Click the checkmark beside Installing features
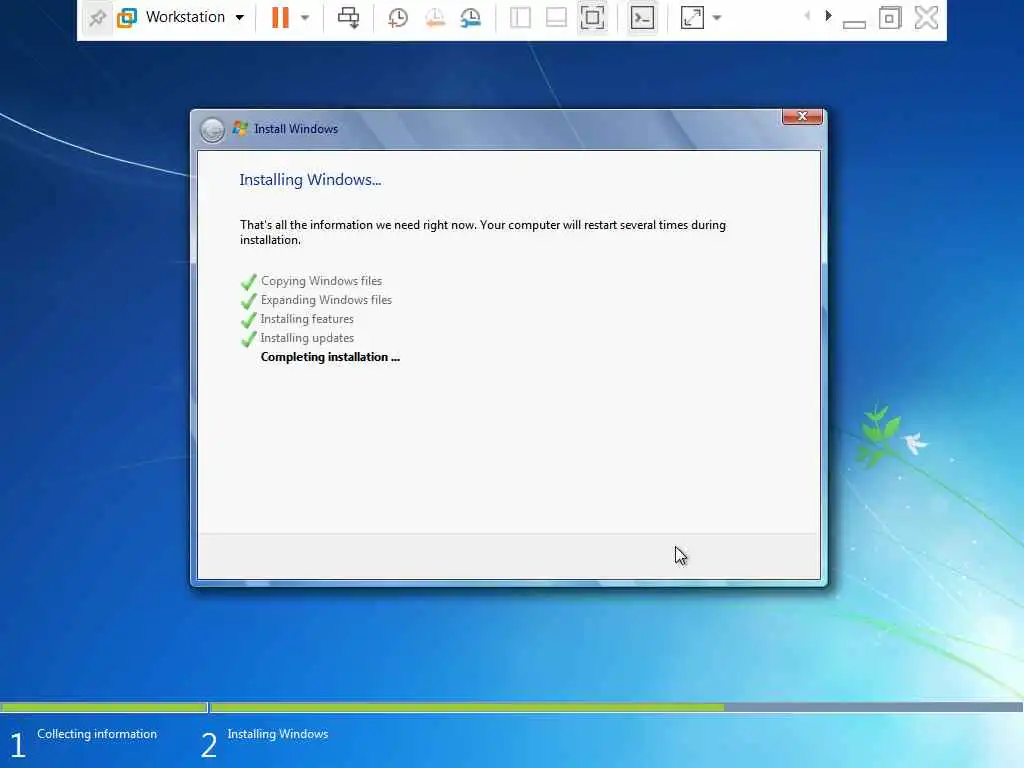 point(249,320)
